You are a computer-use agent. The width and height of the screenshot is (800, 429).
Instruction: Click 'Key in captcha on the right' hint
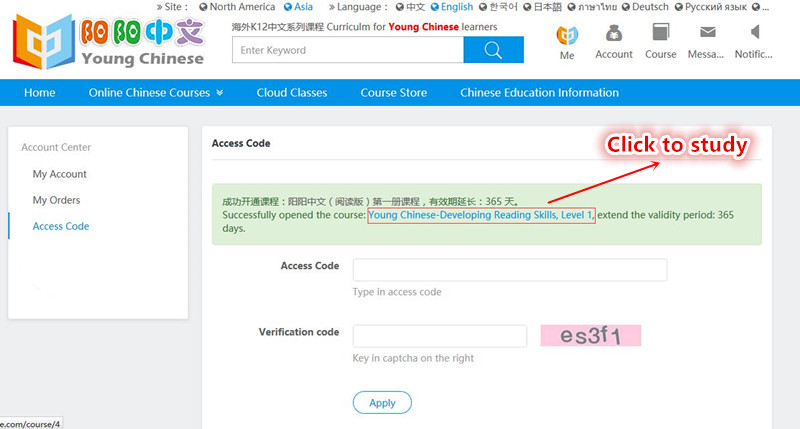tap(413, 358)
